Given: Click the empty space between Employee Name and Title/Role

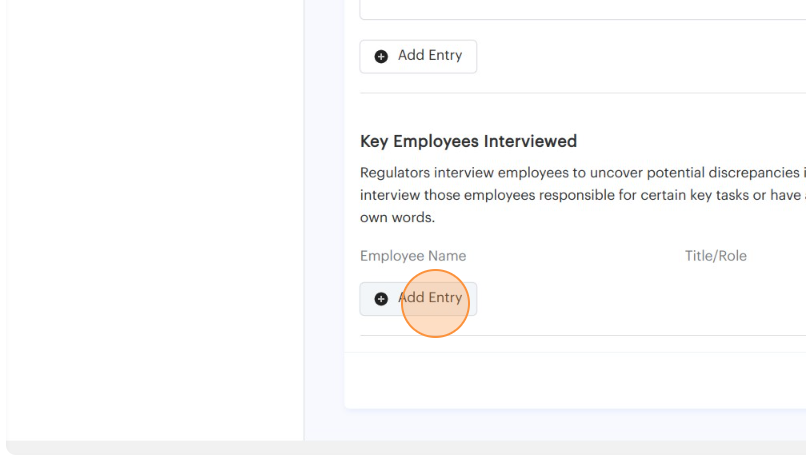Looking at the screenshot, I should (x=575, y=256).
